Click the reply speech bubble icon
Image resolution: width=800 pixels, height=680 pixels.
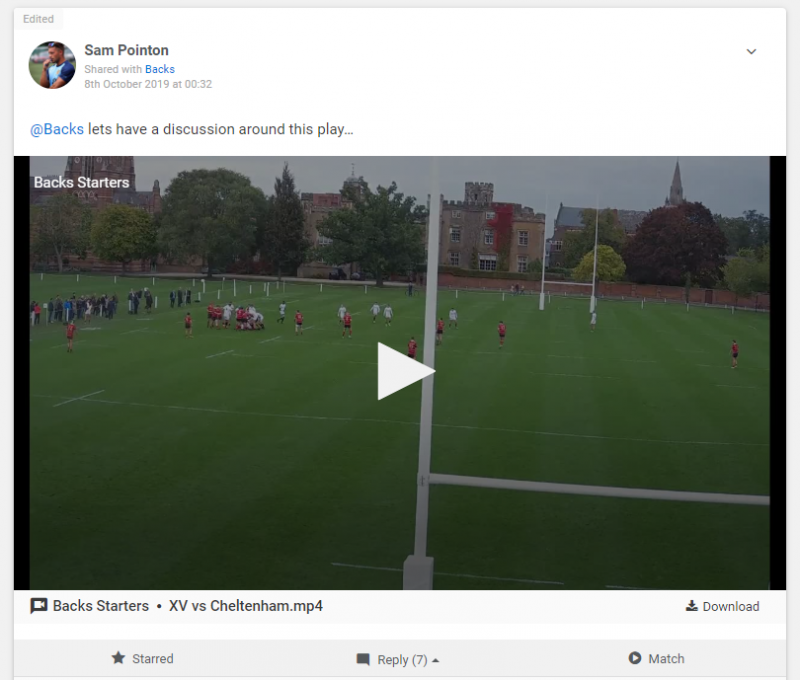[363, 659]
